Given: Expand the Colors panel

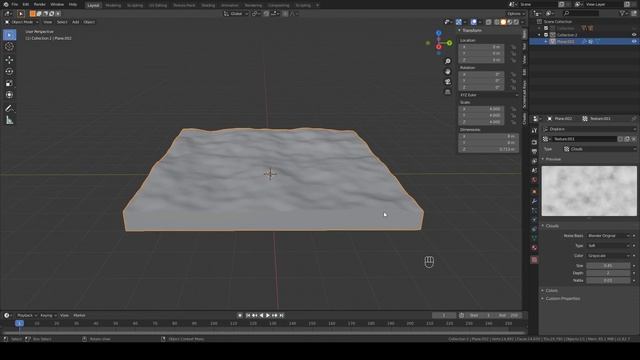Looking at the screenshot, I should click(550, 291).
